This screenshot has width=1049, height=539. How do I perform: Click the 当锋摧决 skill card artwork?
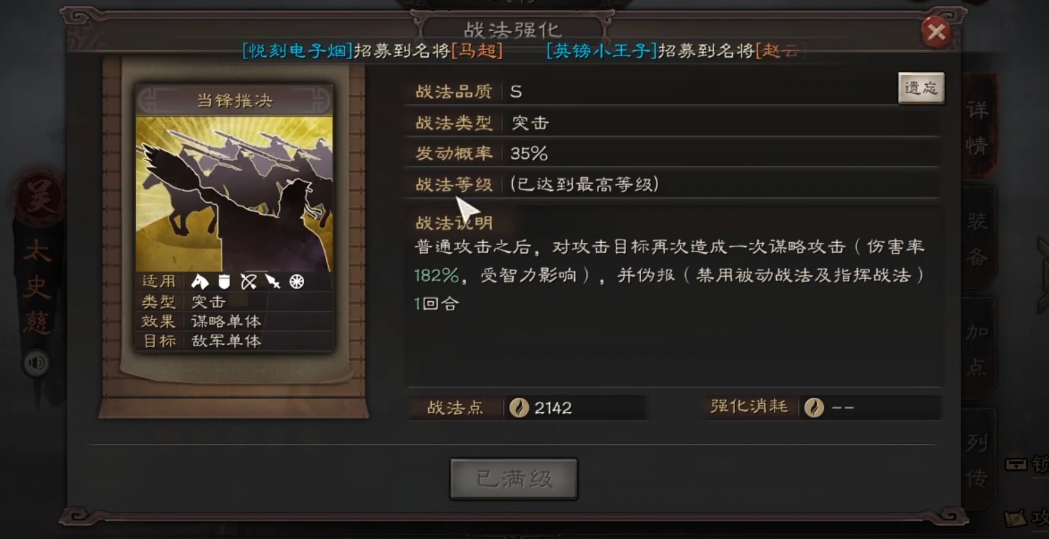tap(234, 194)
